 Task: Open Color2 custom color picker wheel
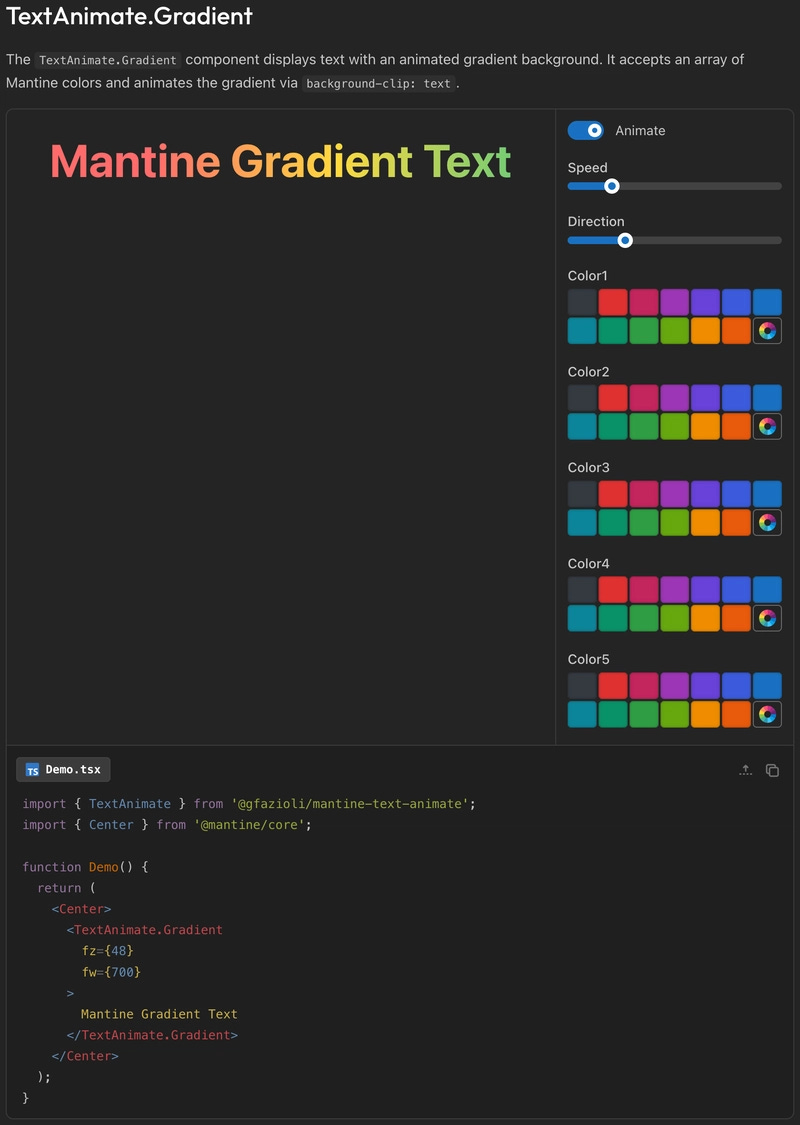point(767,426)
